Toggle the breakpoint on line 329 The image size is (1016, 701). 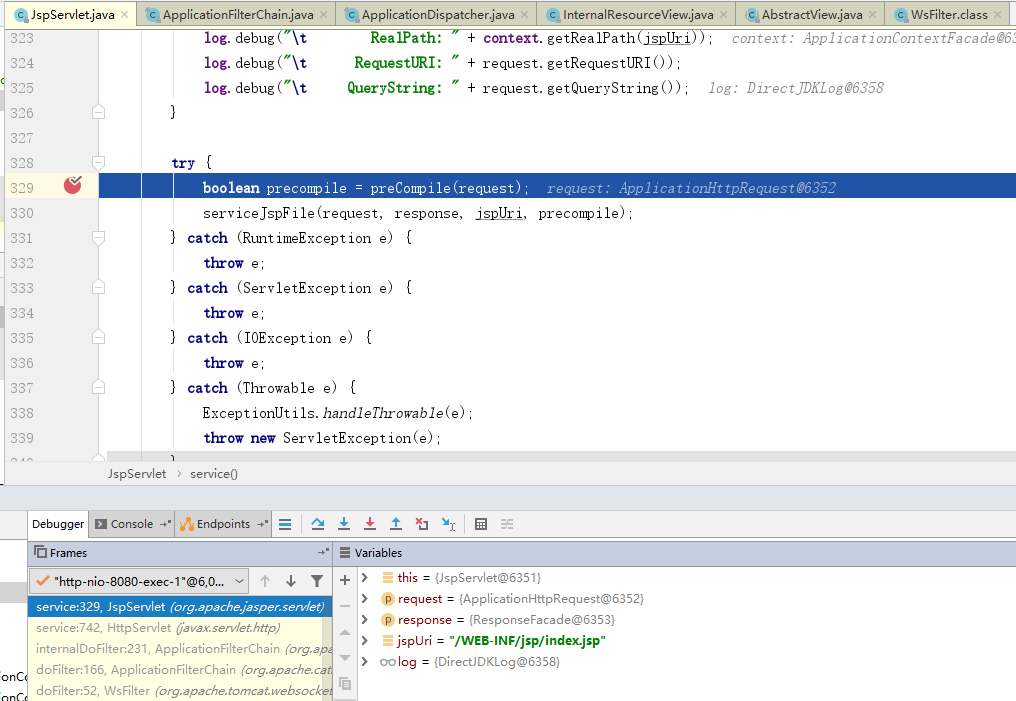pos(73,186)
